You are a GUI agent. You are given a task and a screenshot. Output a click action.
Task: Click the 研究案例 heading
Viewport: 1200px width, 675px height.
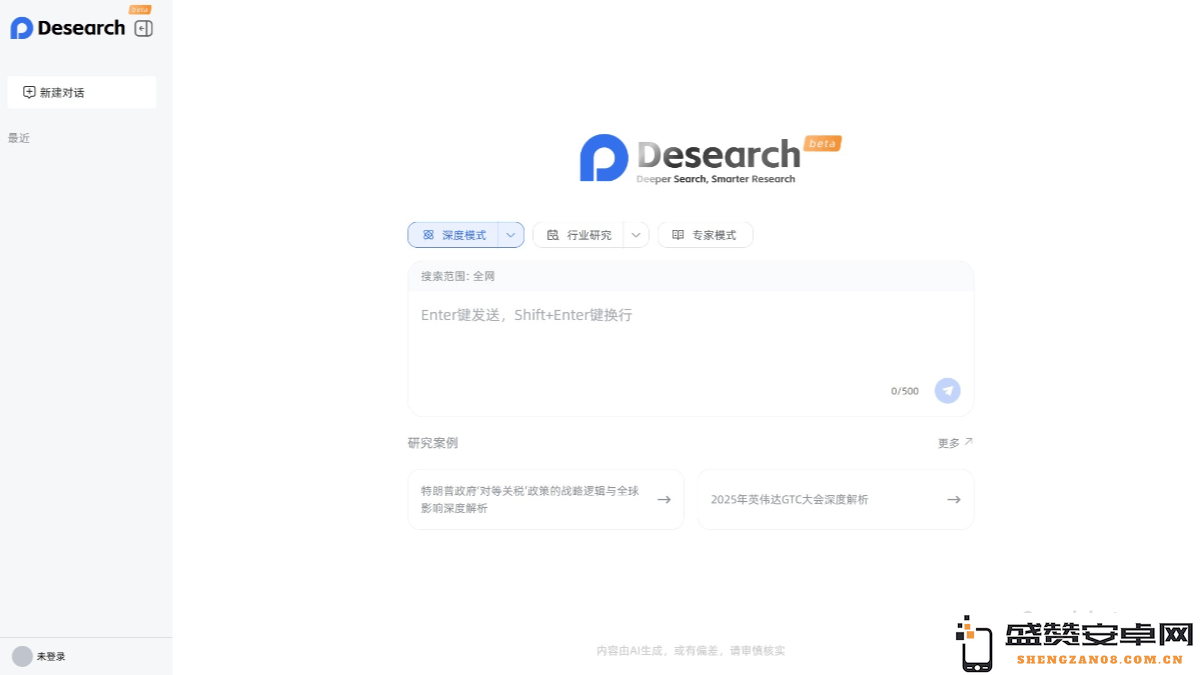433,443
